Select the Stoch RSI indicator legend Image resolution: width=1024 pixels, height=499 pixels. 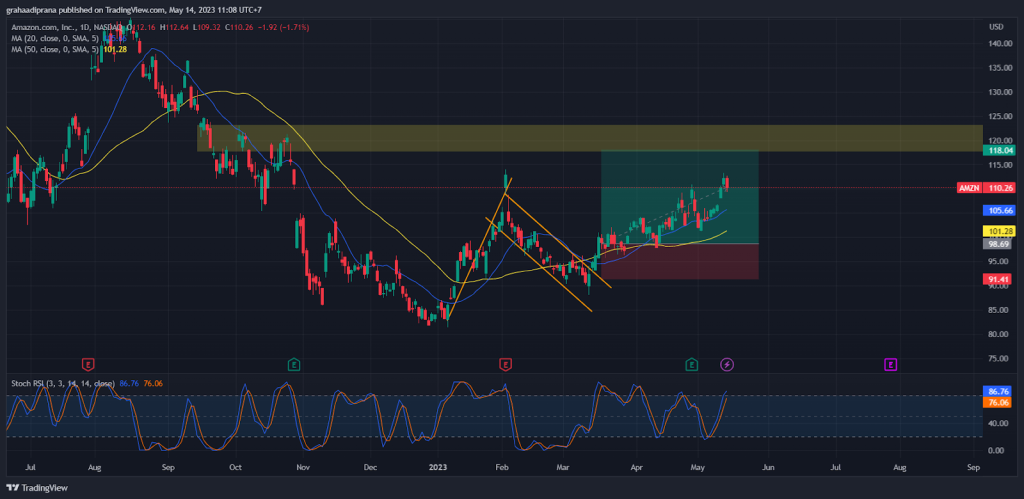63,383
